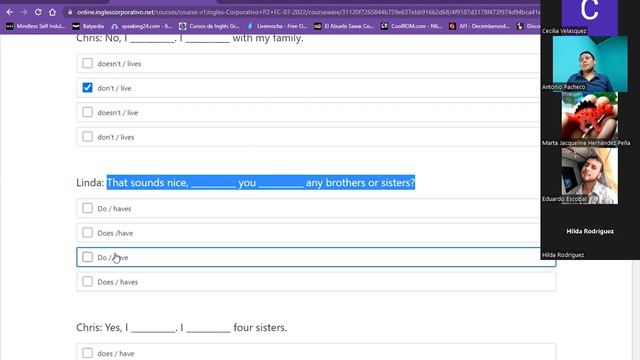
Task: Check the highlighted "Do / have" checkbox
Action: point(87,257)
